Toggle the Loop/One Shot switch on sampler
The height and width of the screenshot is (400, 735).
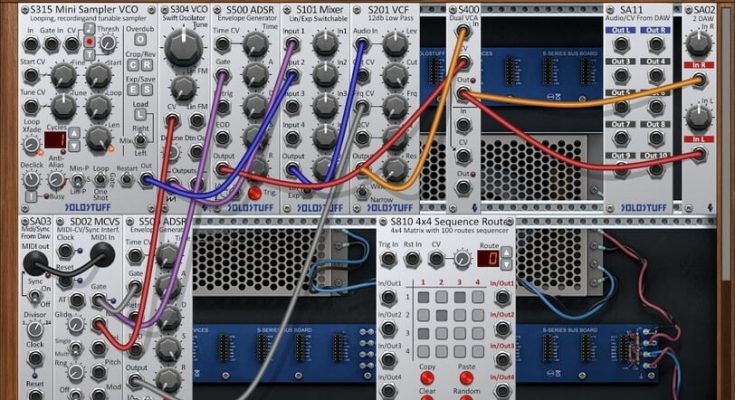pyautogui.click(x=99, y=178)
